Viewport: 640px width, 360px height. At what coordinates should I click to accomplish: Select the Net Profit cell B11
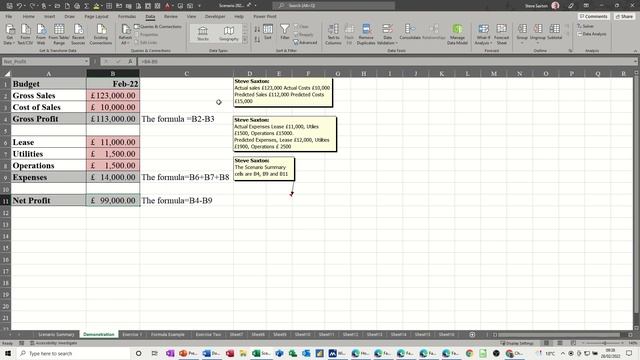[x=113, y=200]
